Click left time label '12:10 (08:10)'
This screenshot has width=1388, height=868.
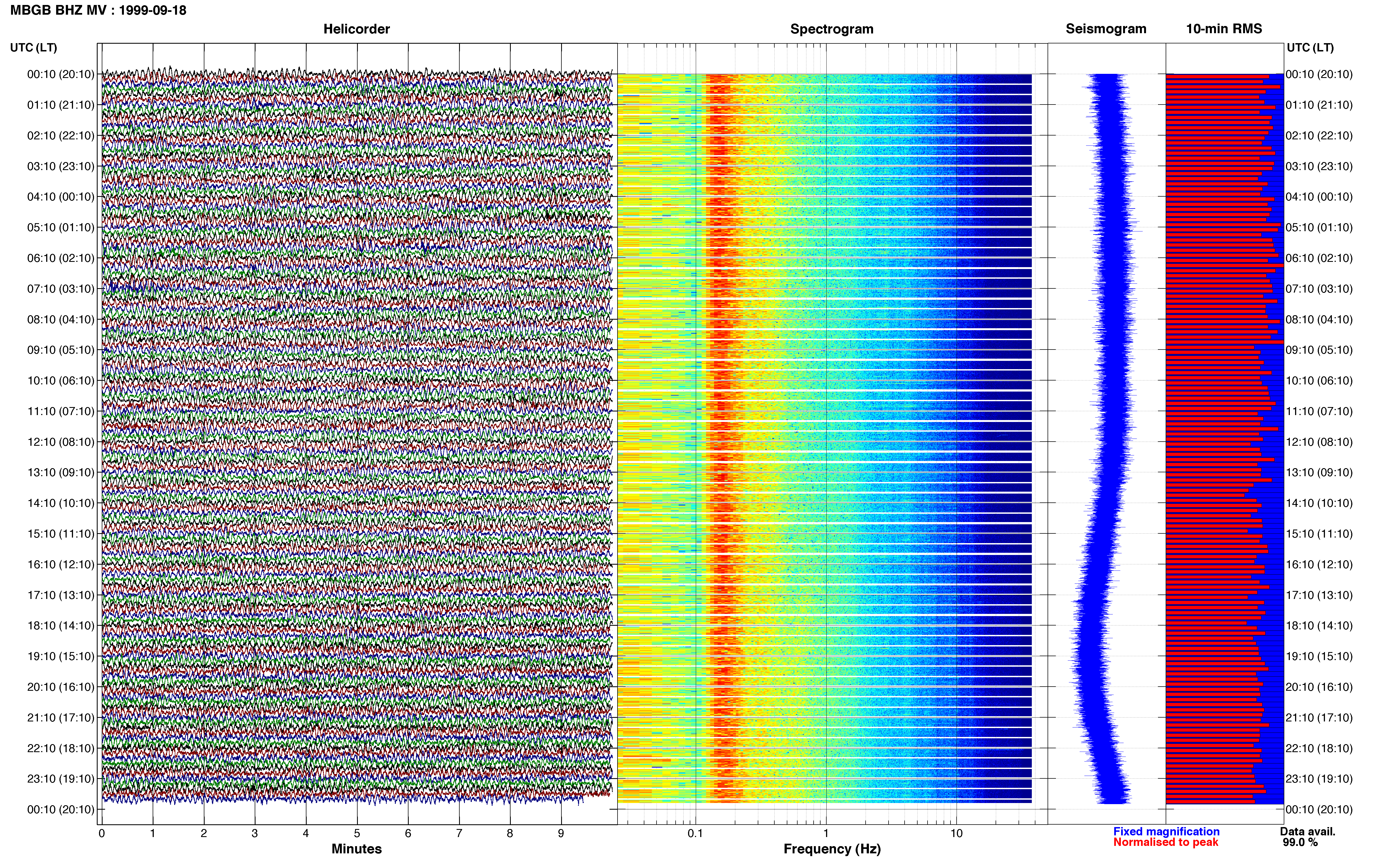(61, 442)
